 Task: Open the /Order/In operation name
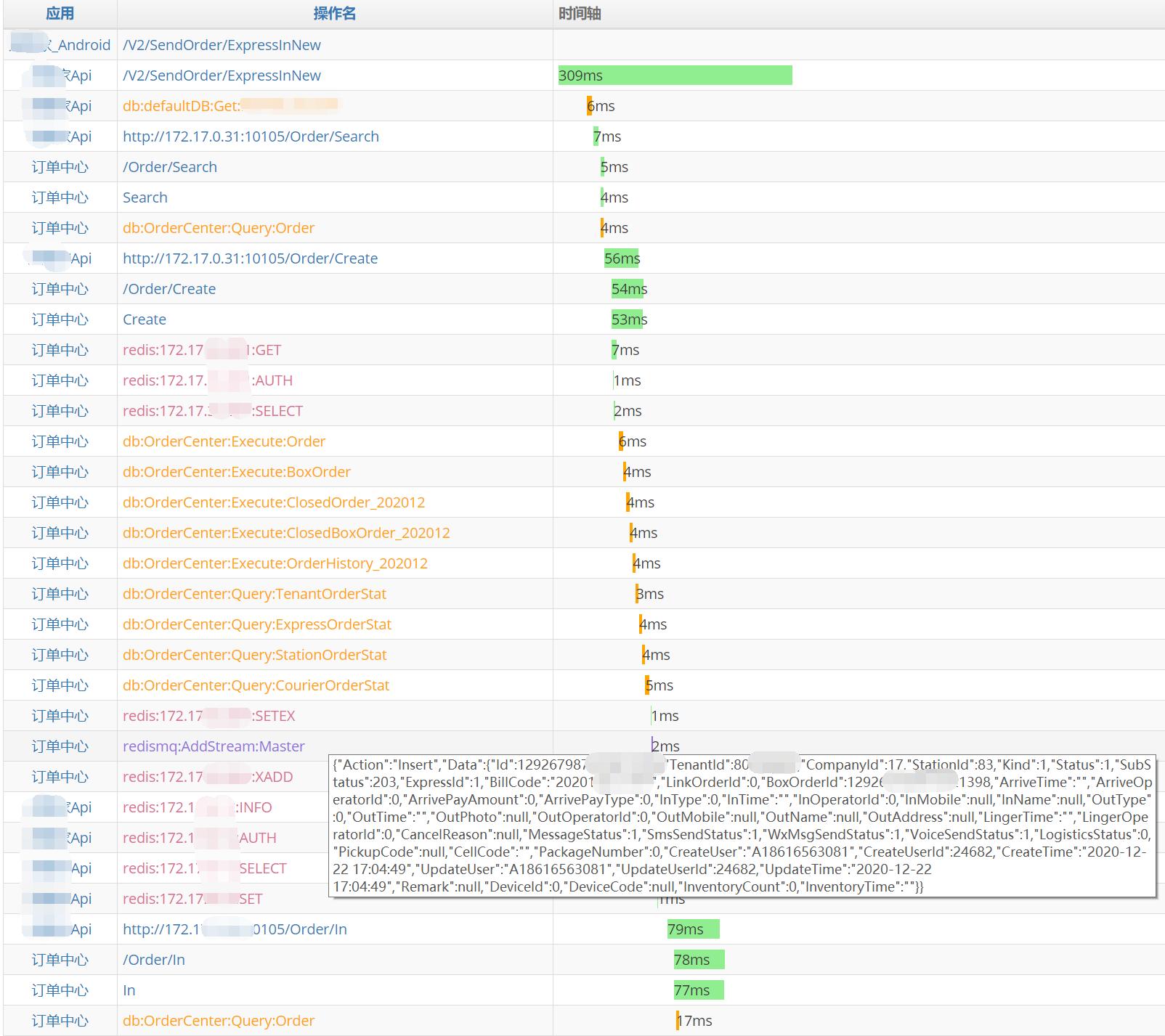154,960
